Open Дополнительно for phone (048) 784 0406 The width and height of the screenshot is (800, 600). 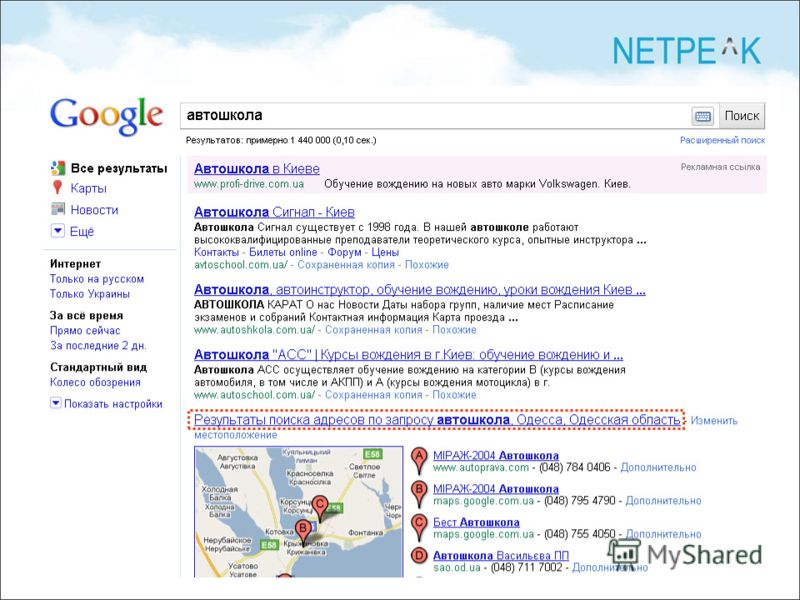click(x=658, y=467)
